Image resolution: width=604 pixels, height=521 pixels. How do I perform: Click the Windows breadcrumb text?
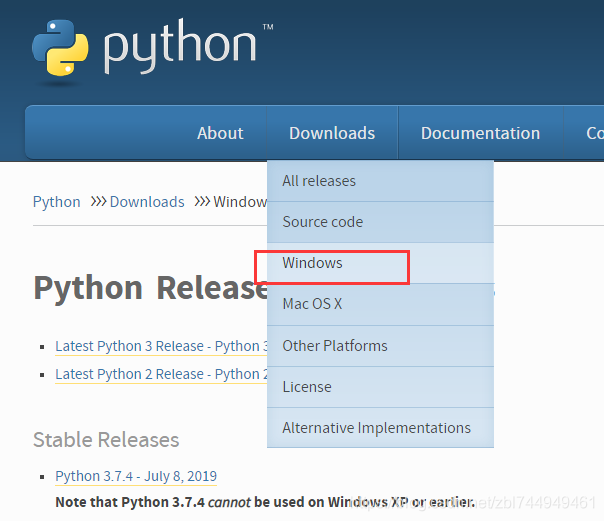(240, 202)
